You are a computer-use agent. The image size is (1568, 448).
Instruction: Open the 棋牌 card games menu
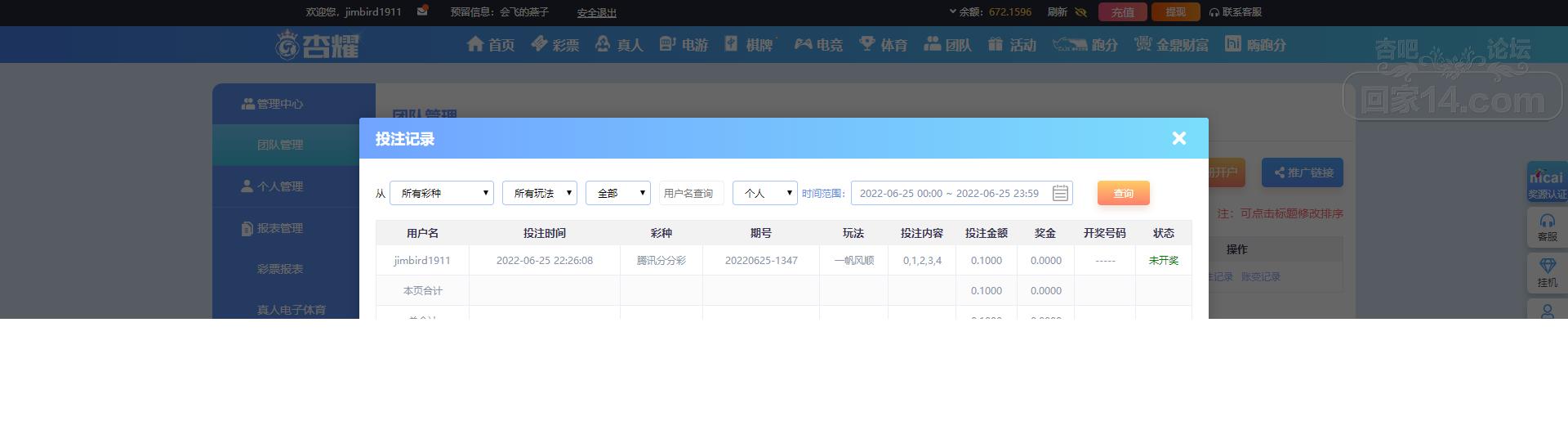pos(749,44)
